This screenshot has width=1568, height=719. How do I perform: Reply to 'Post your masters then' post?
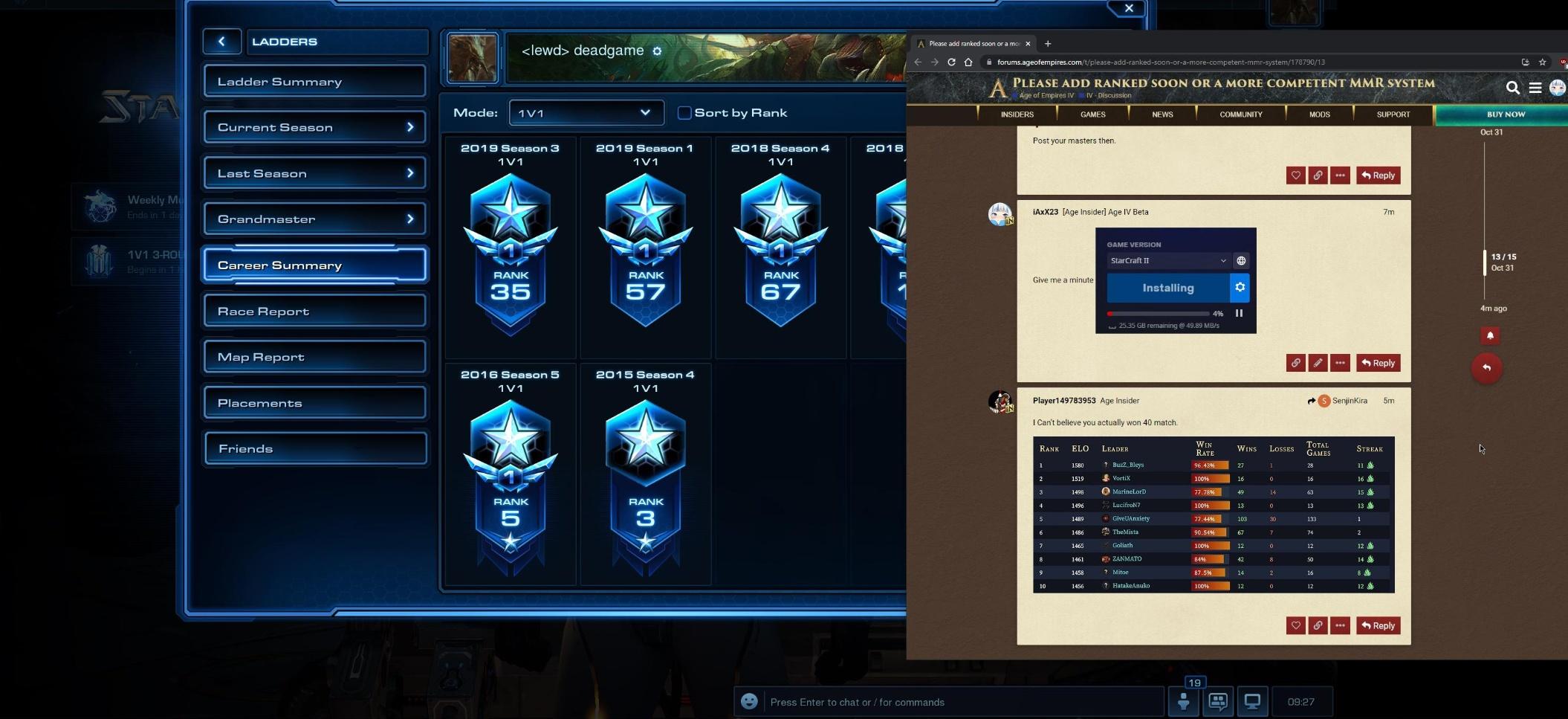click(1378, 175)
